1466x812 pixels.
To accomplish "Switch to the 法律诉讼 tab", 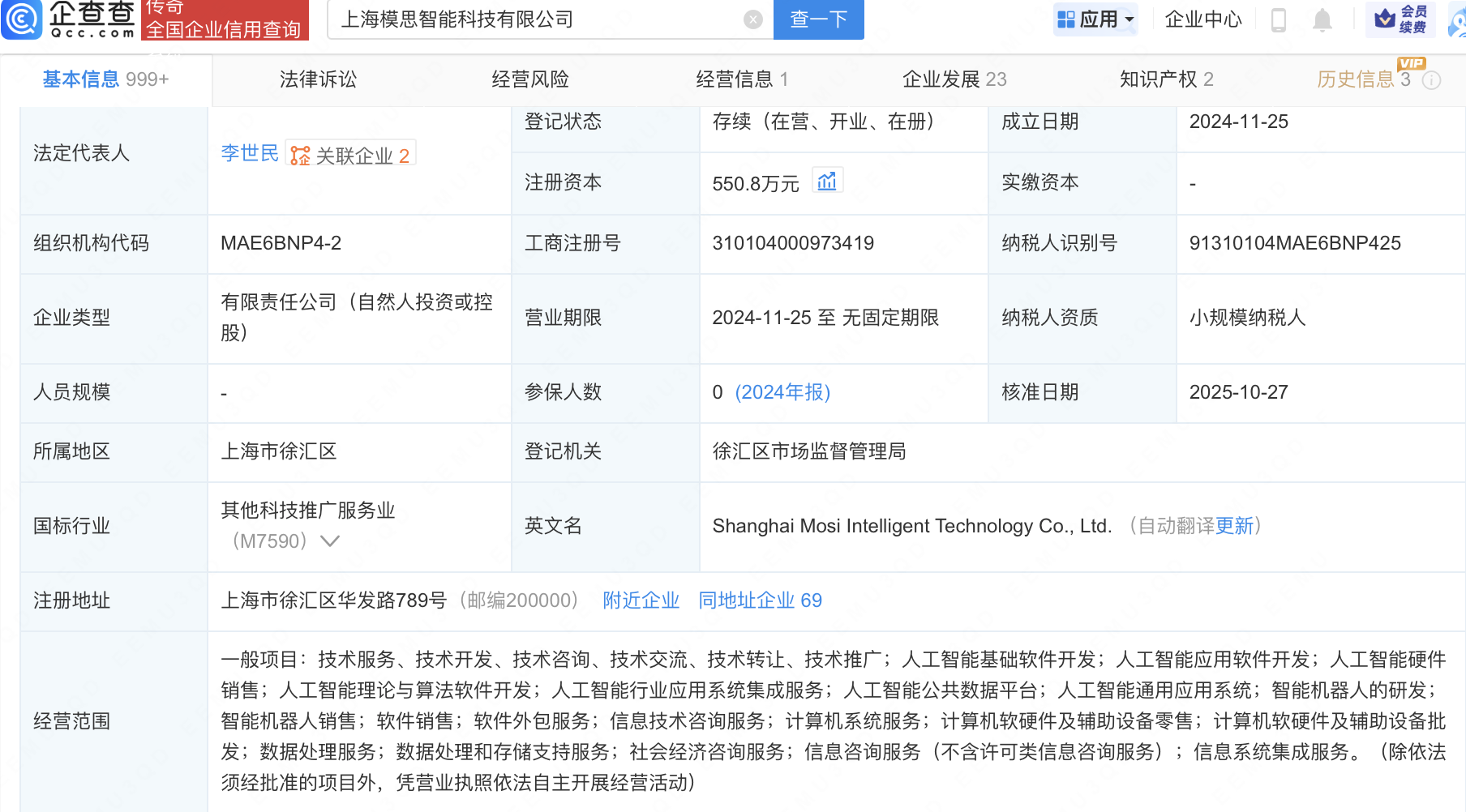I will point(318,79).
